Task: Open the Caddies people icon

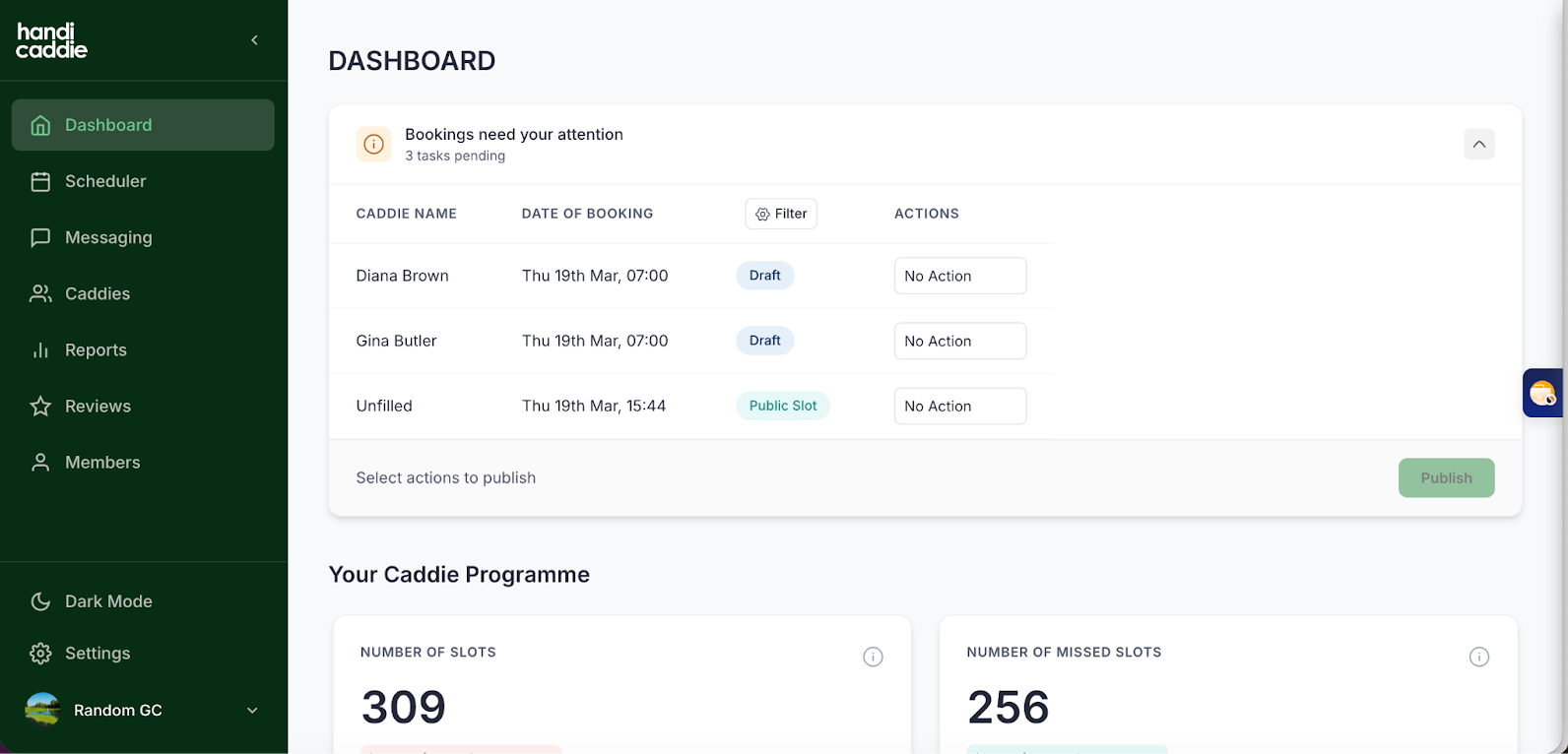Action: pos(39,293)
